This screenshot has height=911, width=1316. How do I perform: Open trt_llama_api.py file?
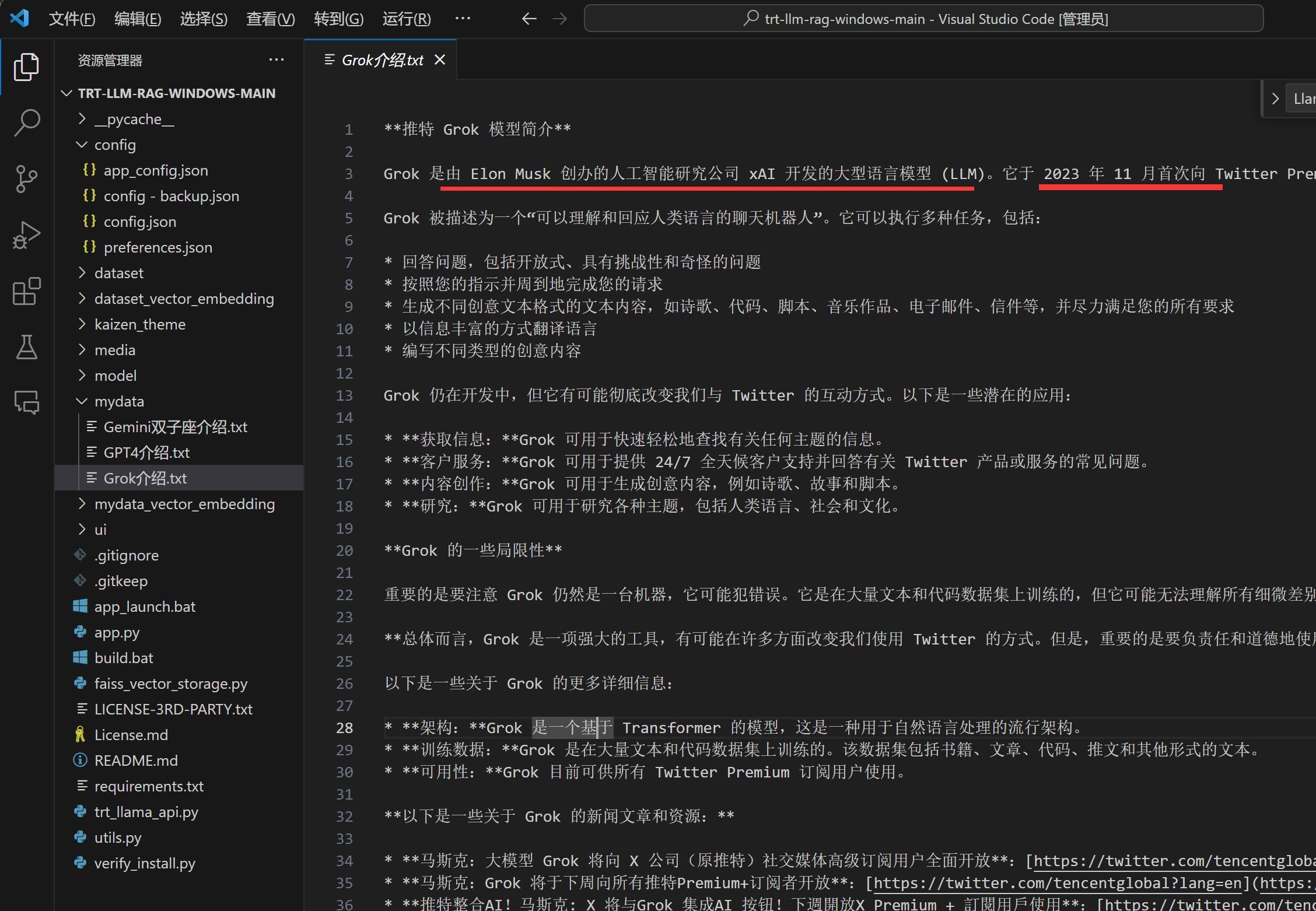pyautogui.click(x=178, y=812)
